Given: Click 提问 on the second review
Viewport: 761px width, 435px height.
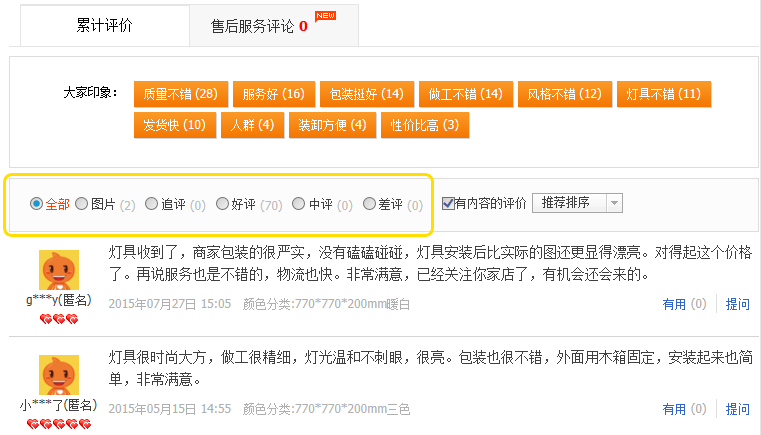Looking at the screenshot, I should coord(738,409).
